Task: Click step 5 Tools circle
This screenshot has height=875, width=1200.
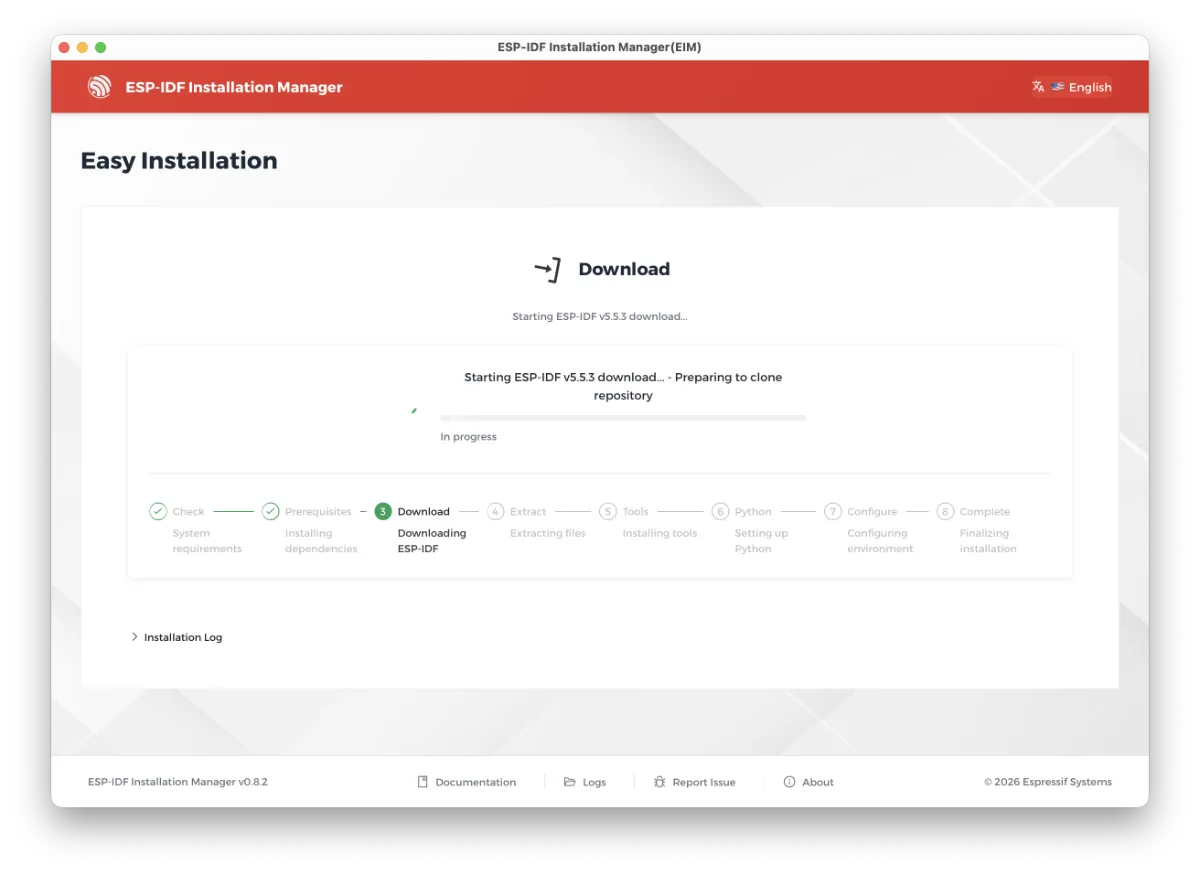Action: [608, 511]
